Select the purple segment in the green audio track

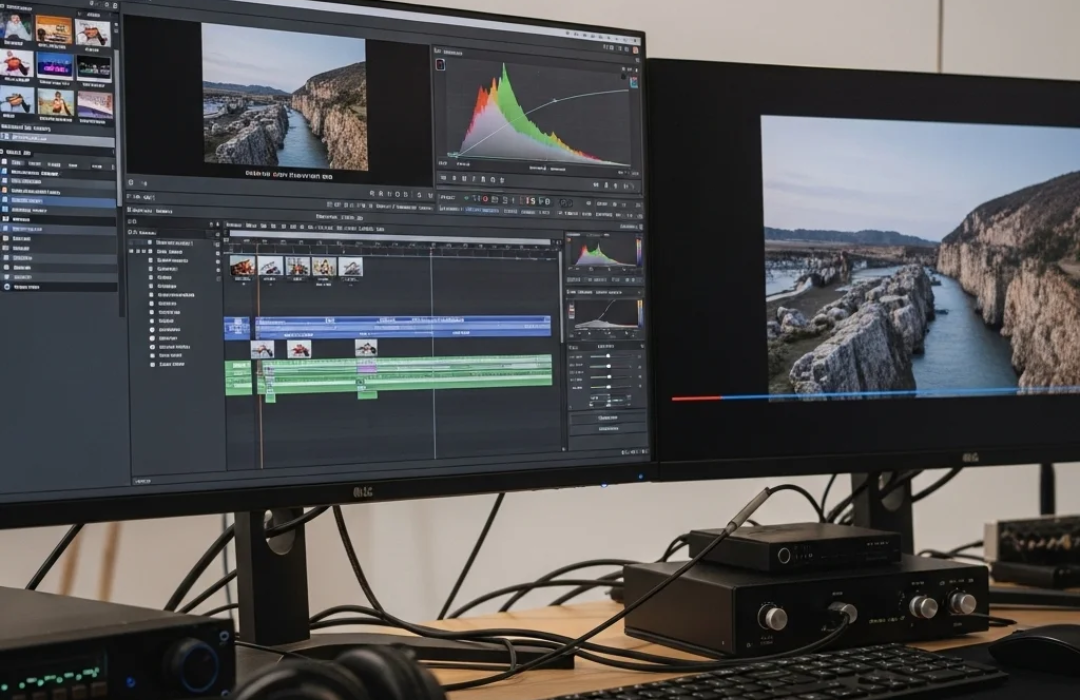click(x=367, y=369)
